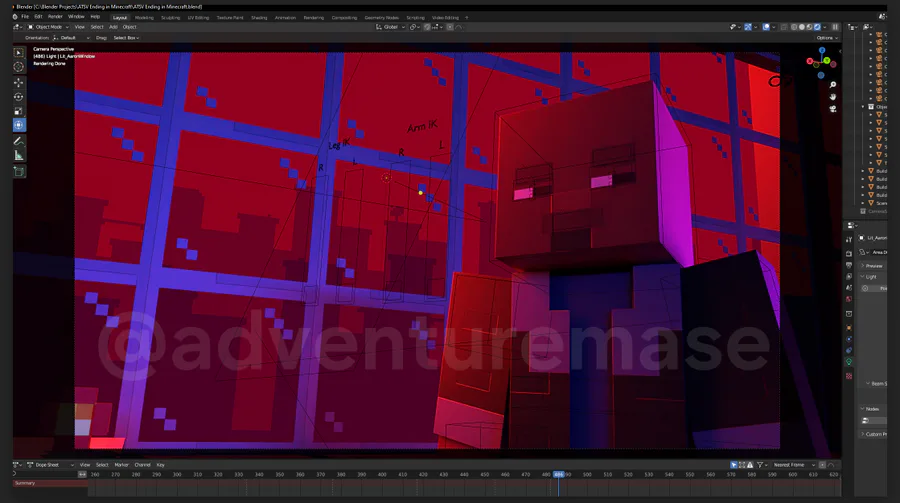Open the Nearest Frame snapping dropdown
Image resolution: width=900 pixels, height=503 pixels.
(x=794, y=465)
